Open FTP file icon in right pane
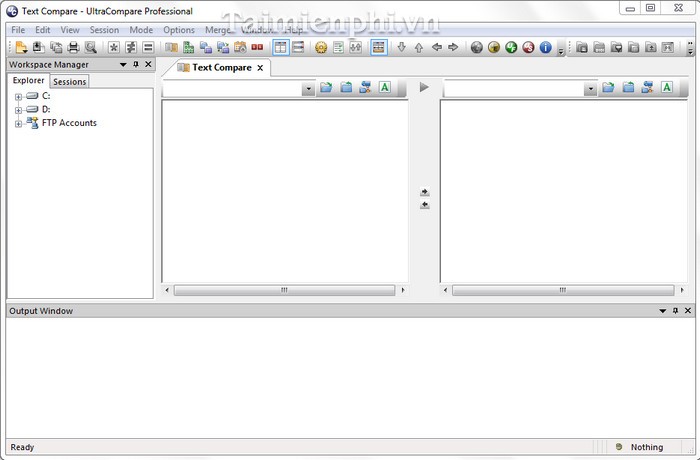700x460 pixels. click(x=646, y=88)
